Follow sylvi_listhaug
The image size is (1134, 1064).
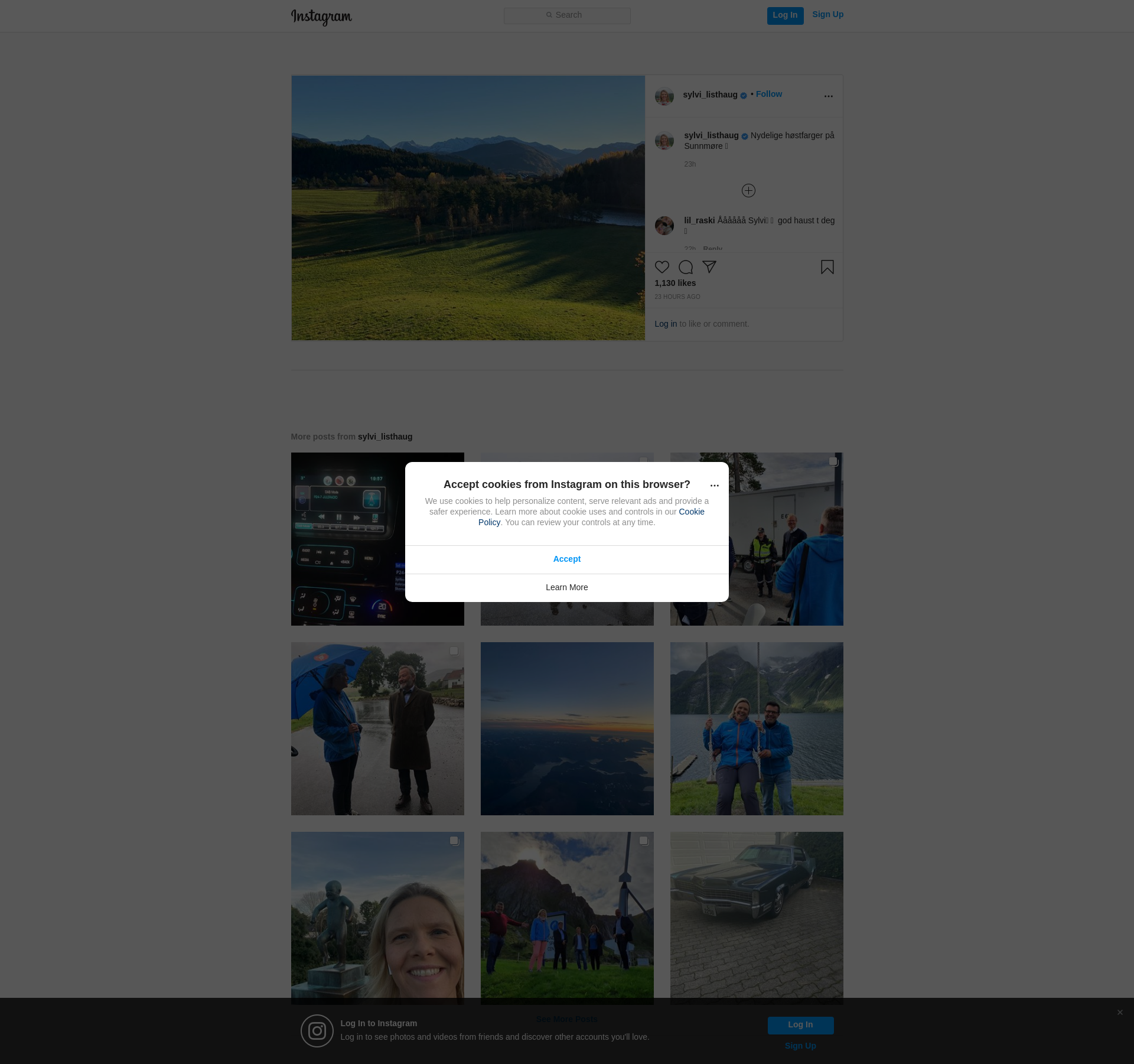point(768,95)
